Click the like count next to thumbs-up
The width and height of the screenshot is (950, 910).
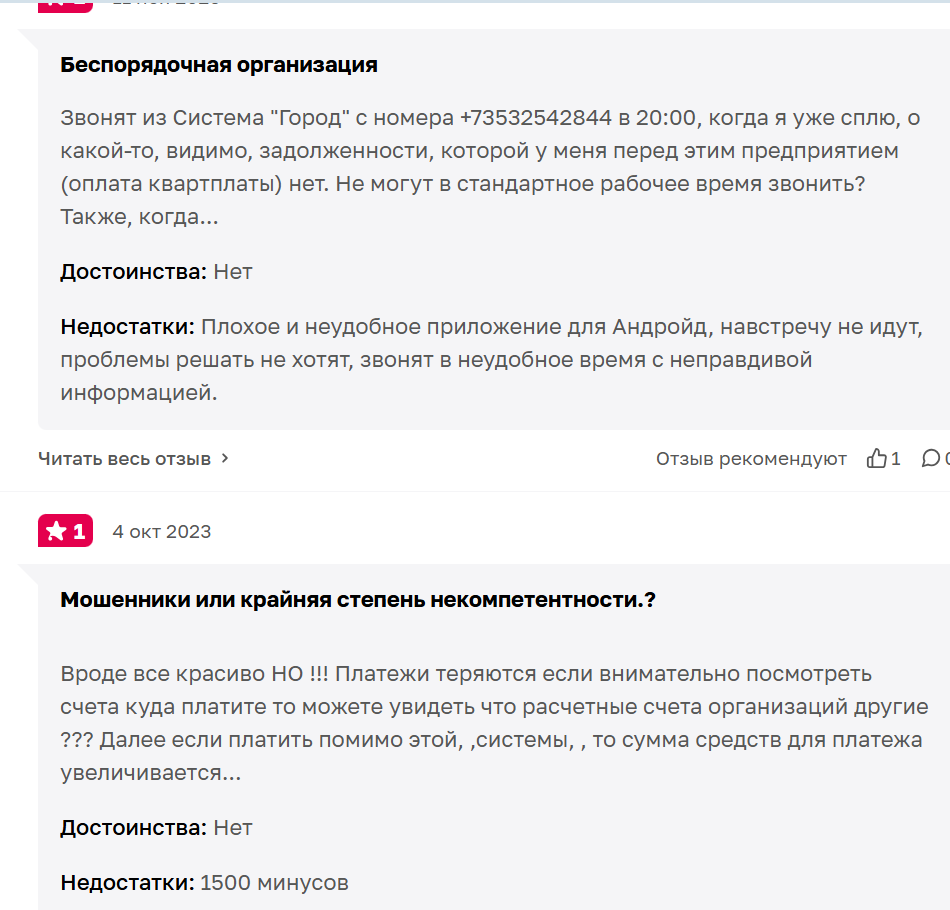pyautogui.click(x=896, y=459)
